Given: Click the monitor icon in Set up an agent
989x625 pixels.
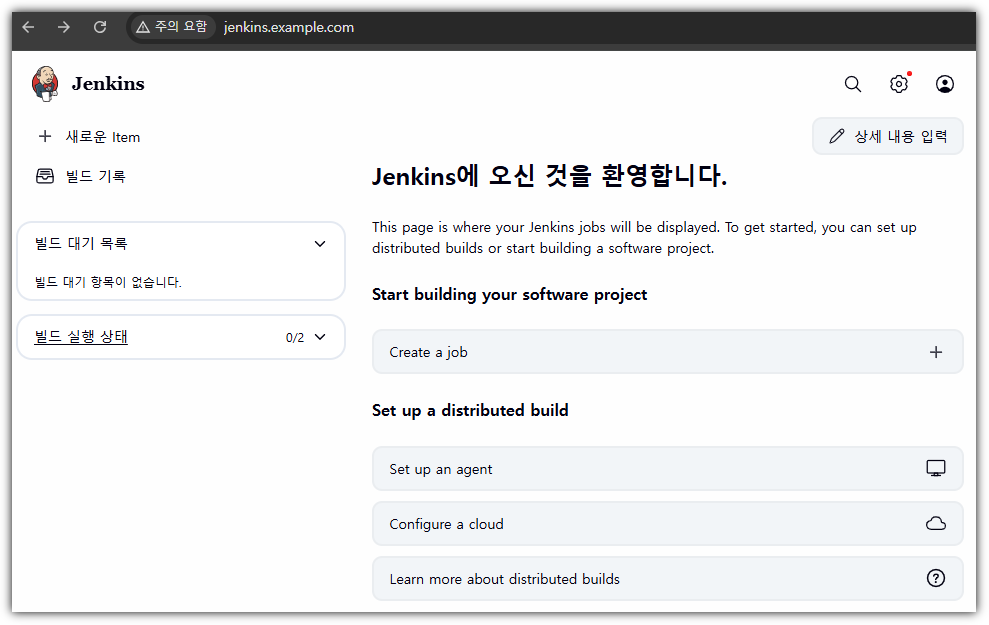Looking at the screenshot, I should pos(936,469).
